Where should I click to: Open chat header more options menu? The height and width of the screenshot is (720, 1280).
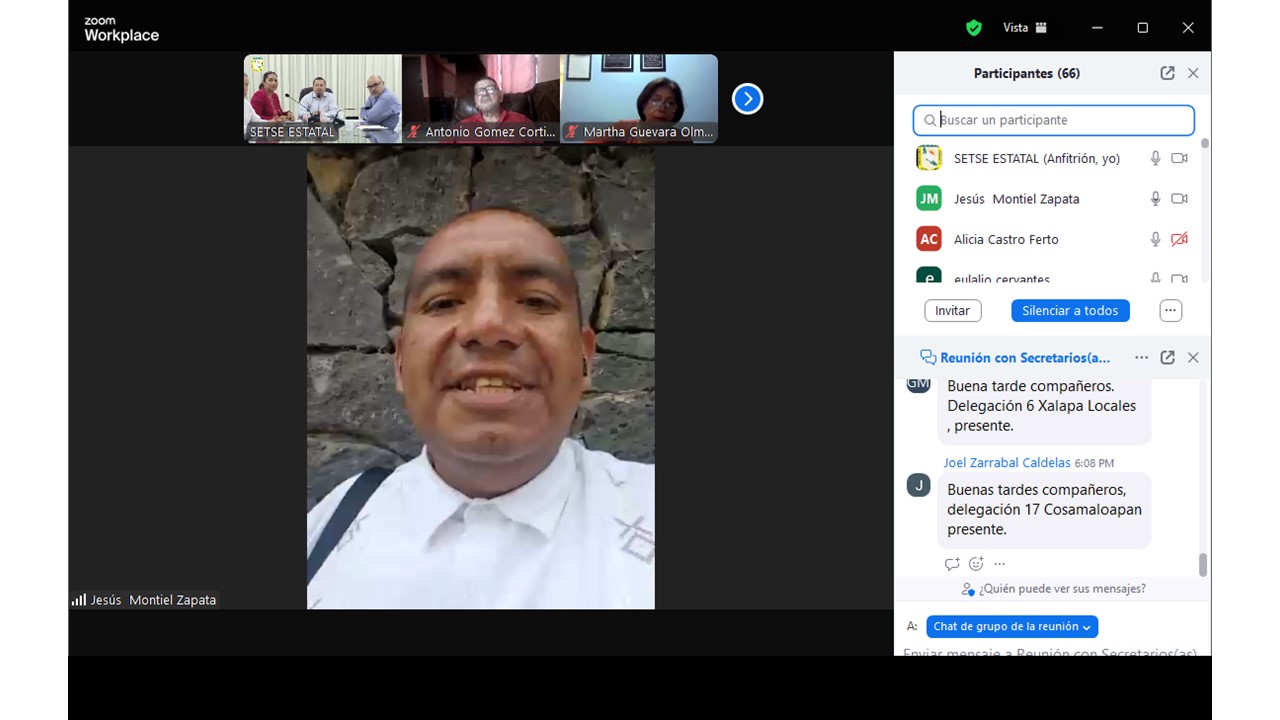click(1141, 357)
